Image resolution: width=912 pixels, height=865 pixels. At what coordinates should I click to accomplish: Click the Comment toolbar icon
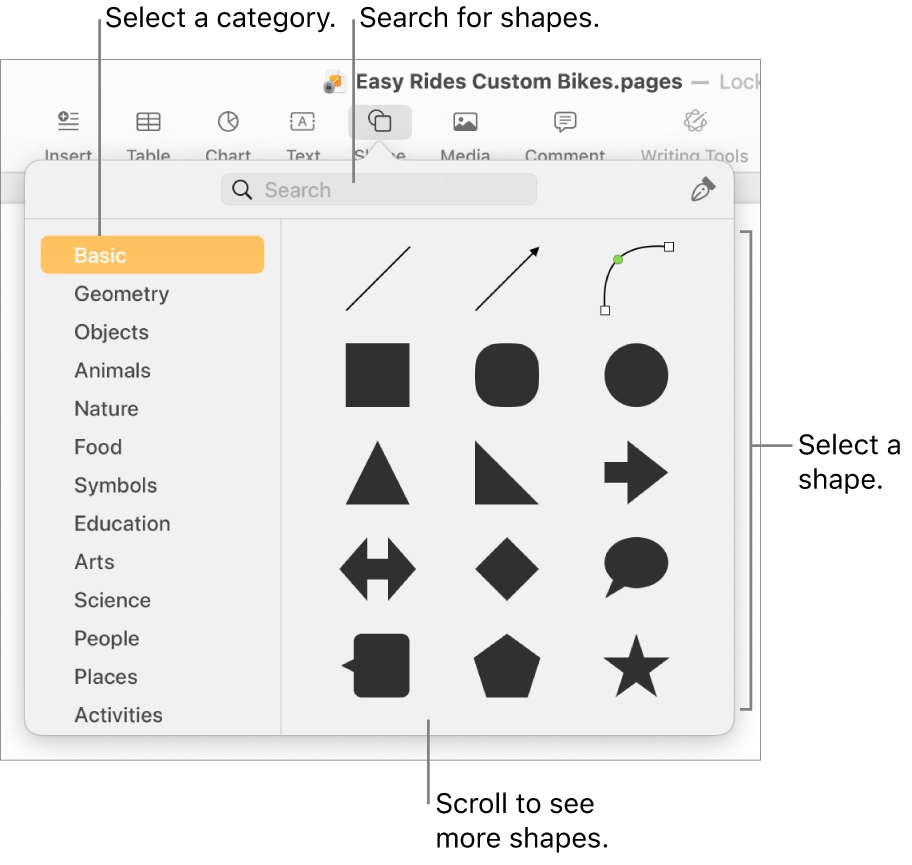565,122
